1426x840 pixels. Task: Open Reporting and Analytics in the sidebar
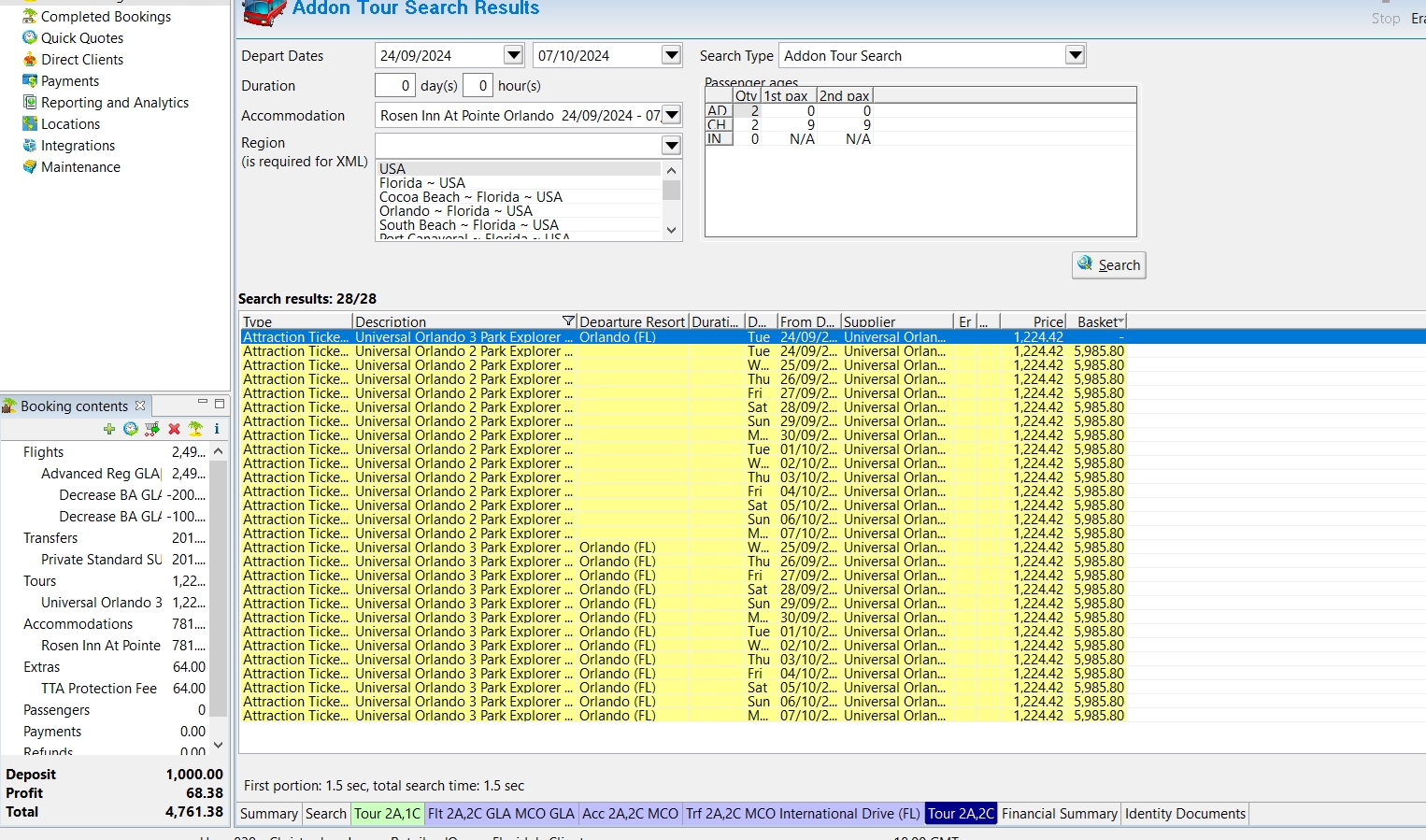pyautogui.click(x=114, y=103)
